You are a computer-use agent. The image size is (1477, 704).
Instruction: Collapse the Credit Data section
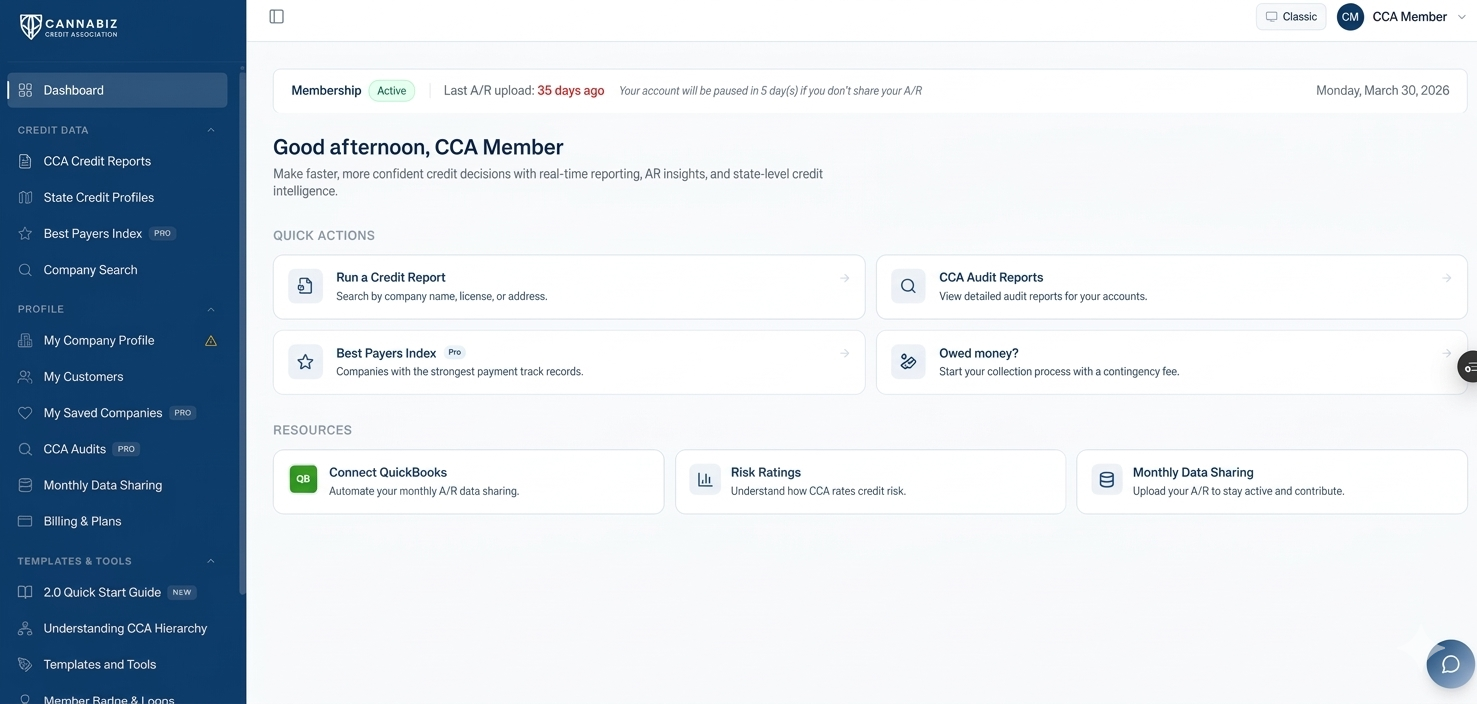211,130
